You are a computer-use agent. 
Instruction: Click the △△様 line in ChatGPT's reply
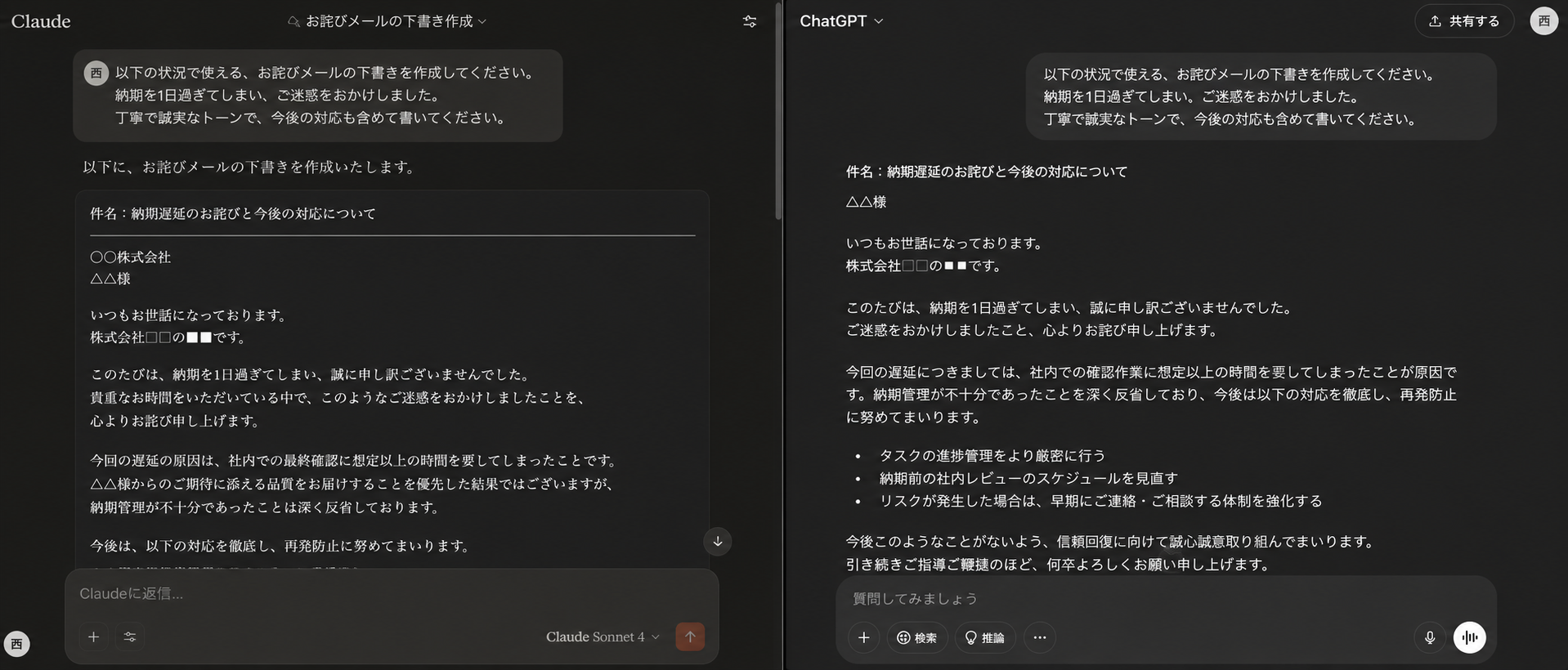866,202
